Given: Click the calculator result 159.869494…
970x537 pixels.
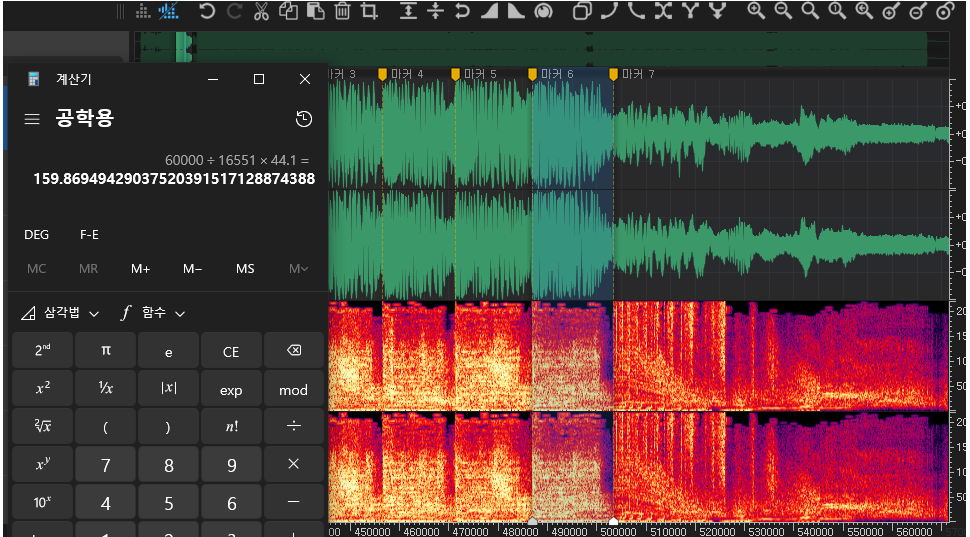Looking at the screenshot, I should tap(174, 179).
